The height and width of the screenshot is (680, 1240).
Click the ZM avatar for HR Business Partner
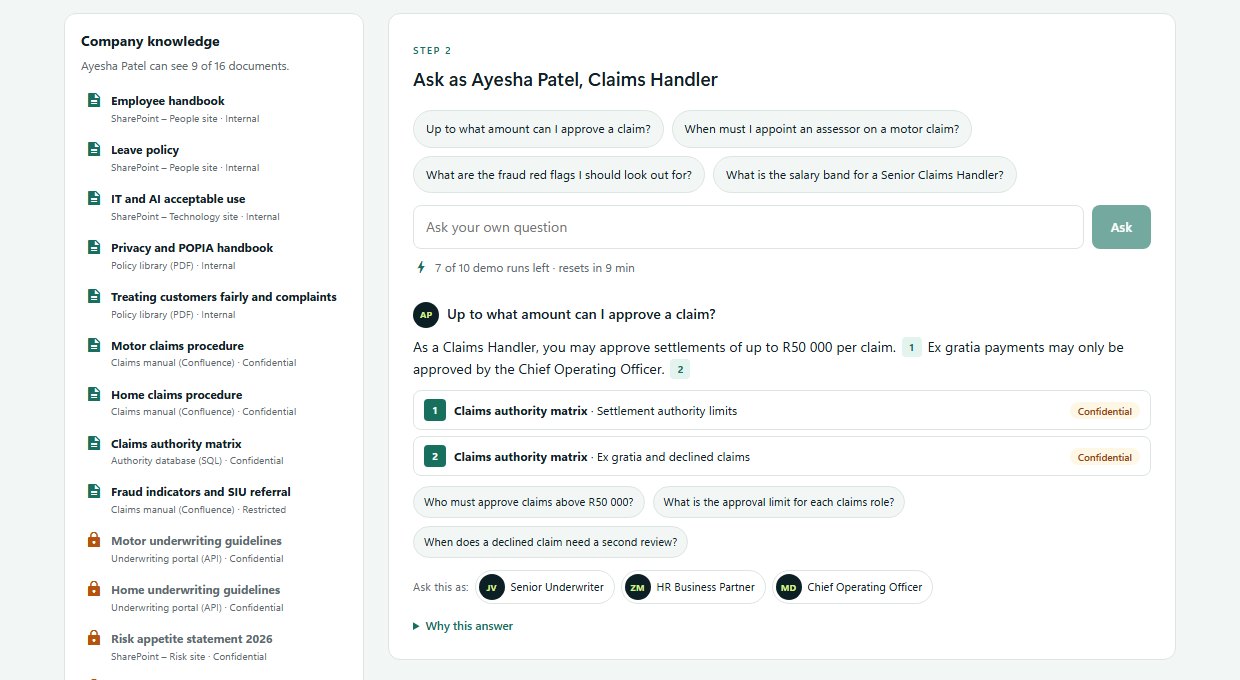(637, 587)
